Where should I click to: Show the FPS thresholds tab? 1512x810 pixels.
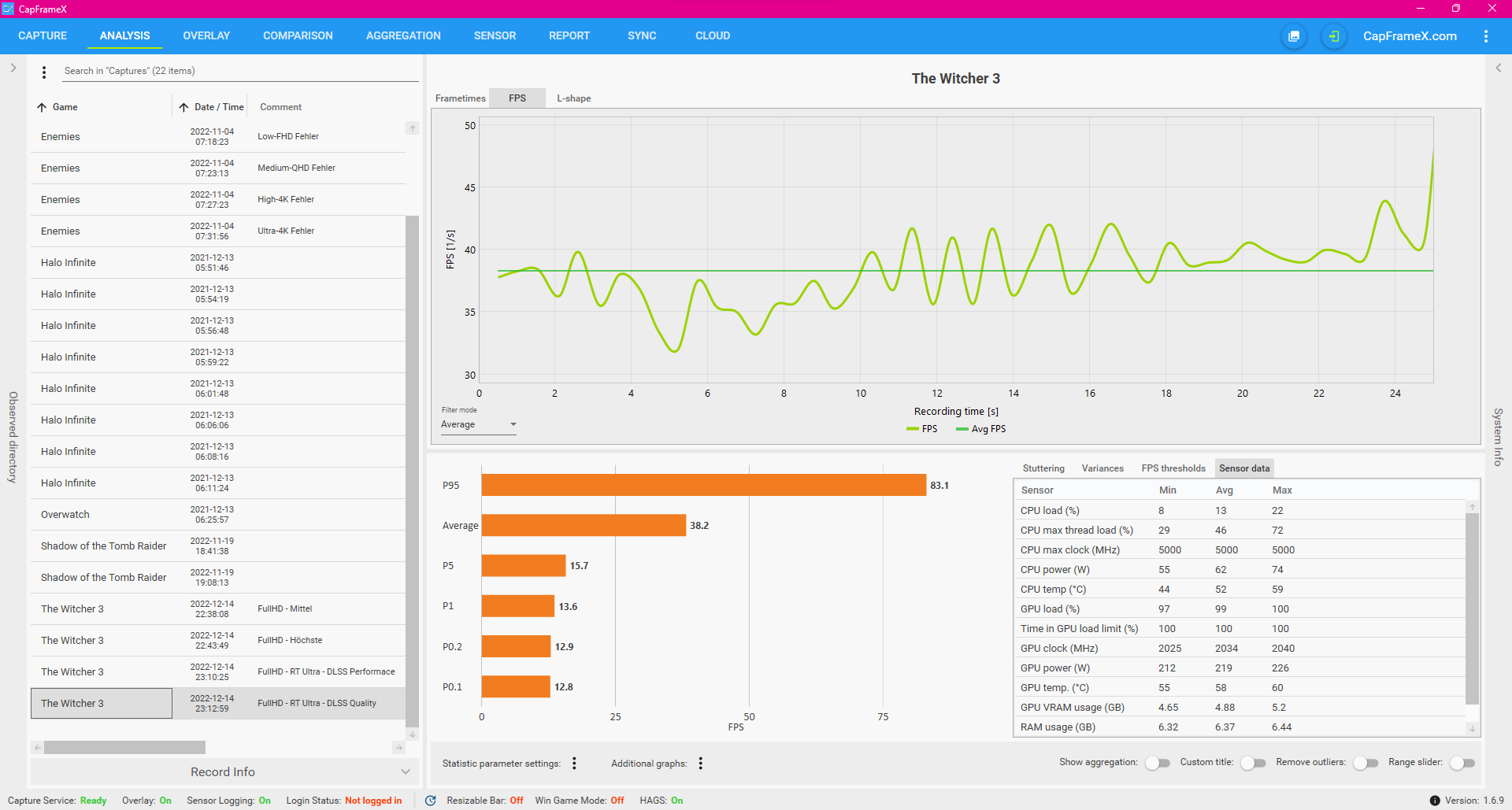pos(1173,468)
